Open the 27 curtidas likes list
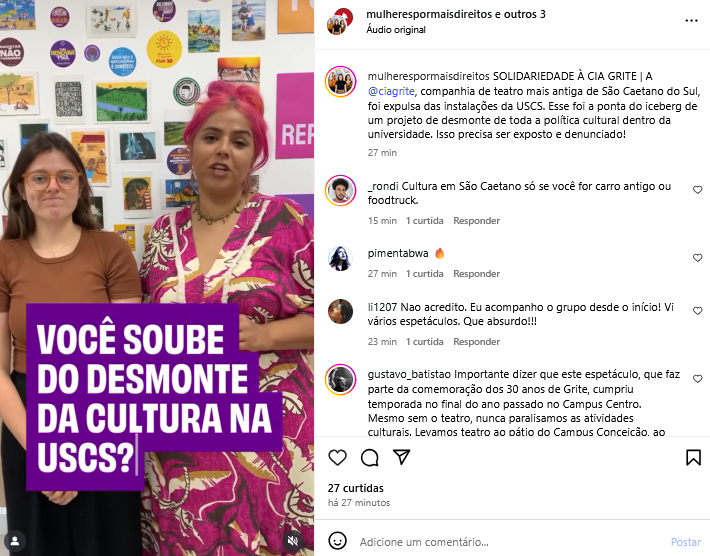This screenshot has width=710, height=556. click(355, 488)
